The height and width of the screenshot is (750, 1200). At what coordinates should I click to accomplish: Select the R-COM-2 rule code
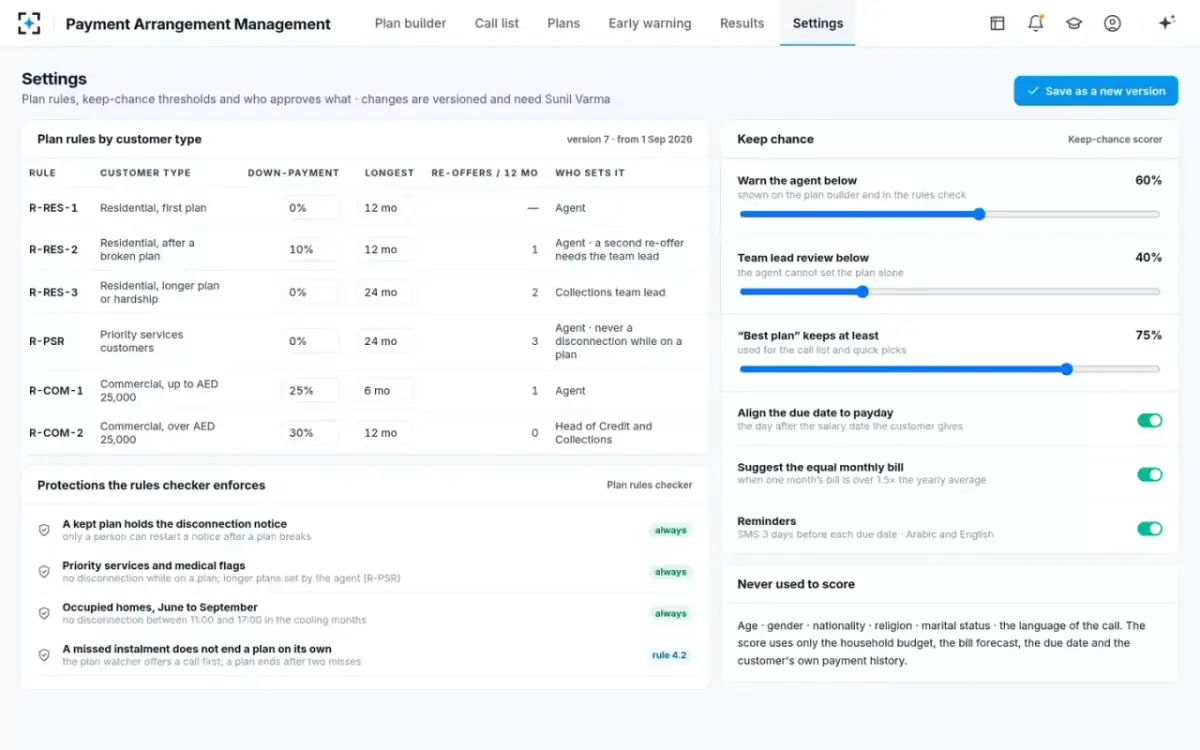point(56,433)
